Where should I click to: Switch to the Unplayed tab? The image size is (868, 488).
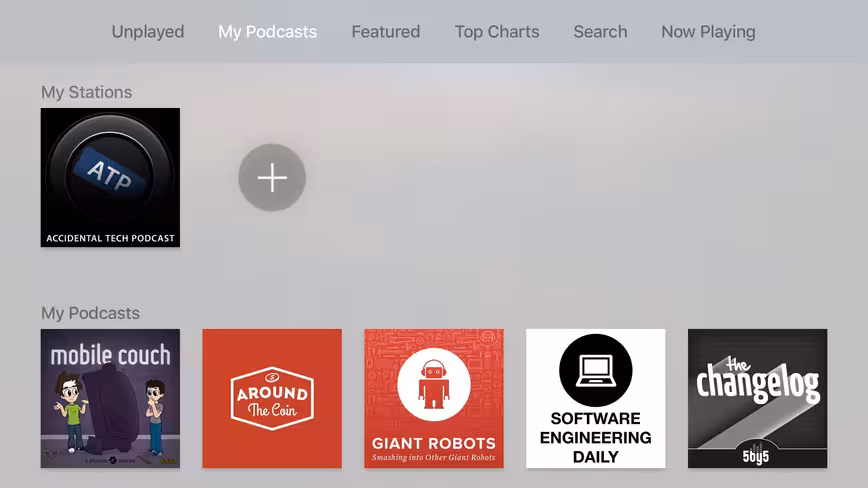point(148,32)
